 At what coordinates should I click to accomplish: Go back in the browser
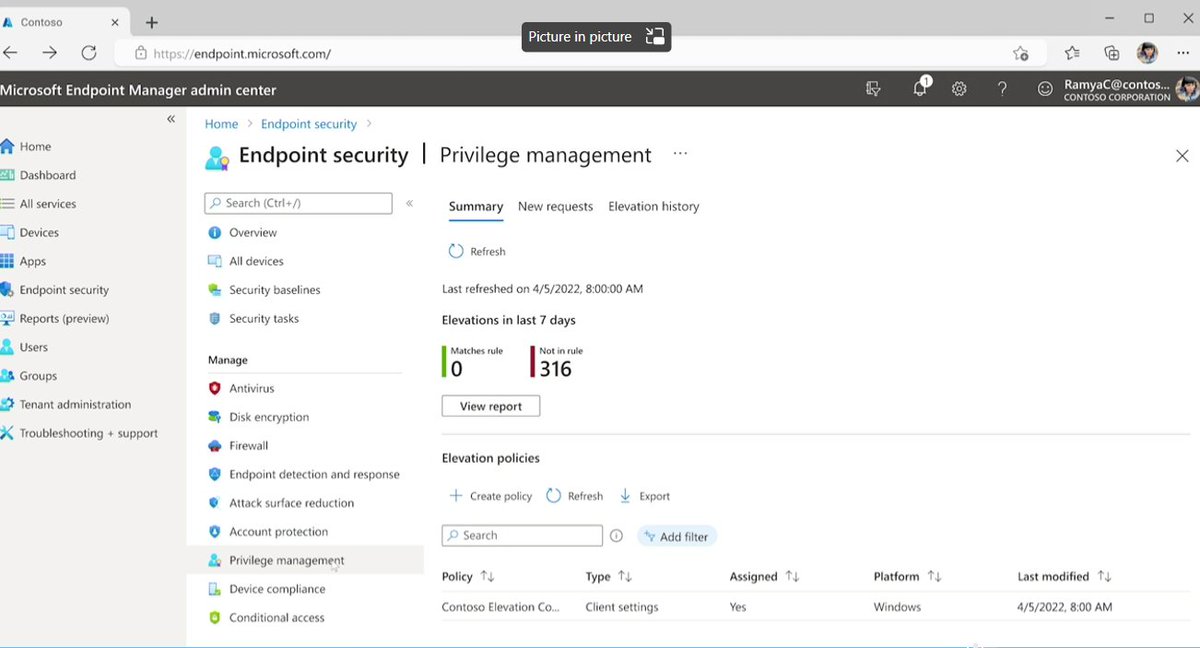click(10, 53)
